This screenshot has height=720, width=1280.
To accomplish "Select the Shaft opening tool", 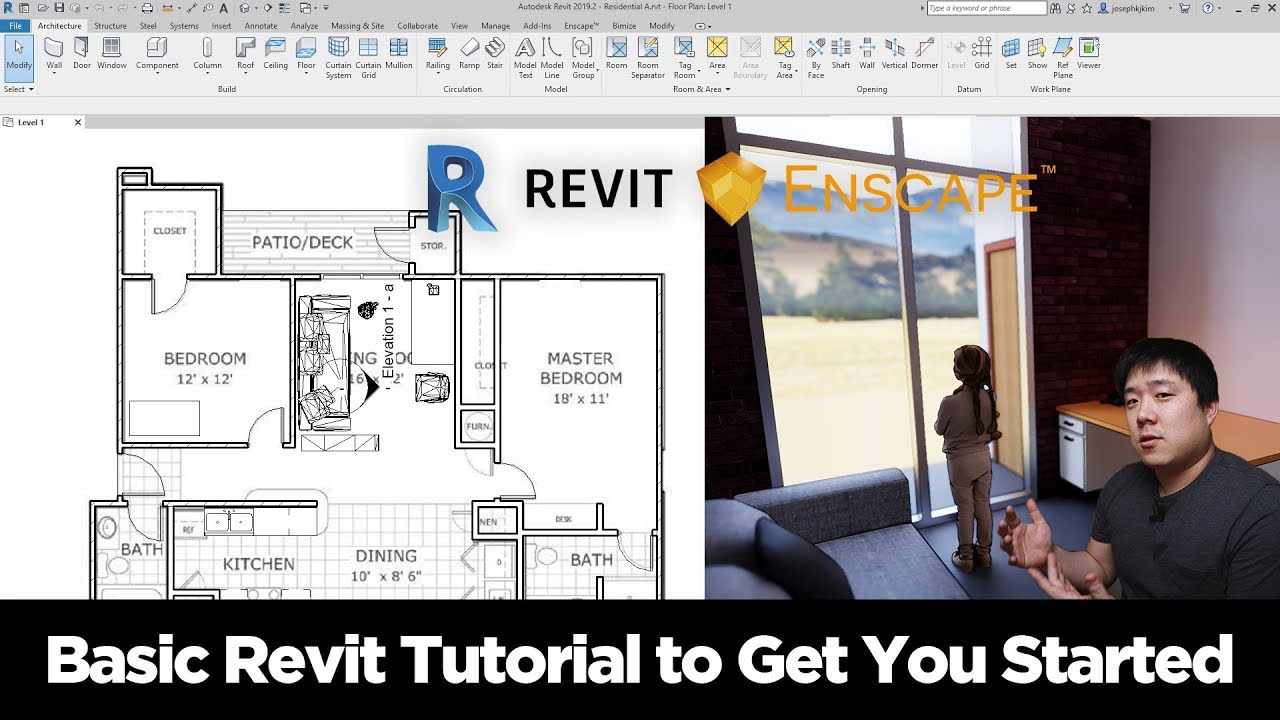I will 841,55.
